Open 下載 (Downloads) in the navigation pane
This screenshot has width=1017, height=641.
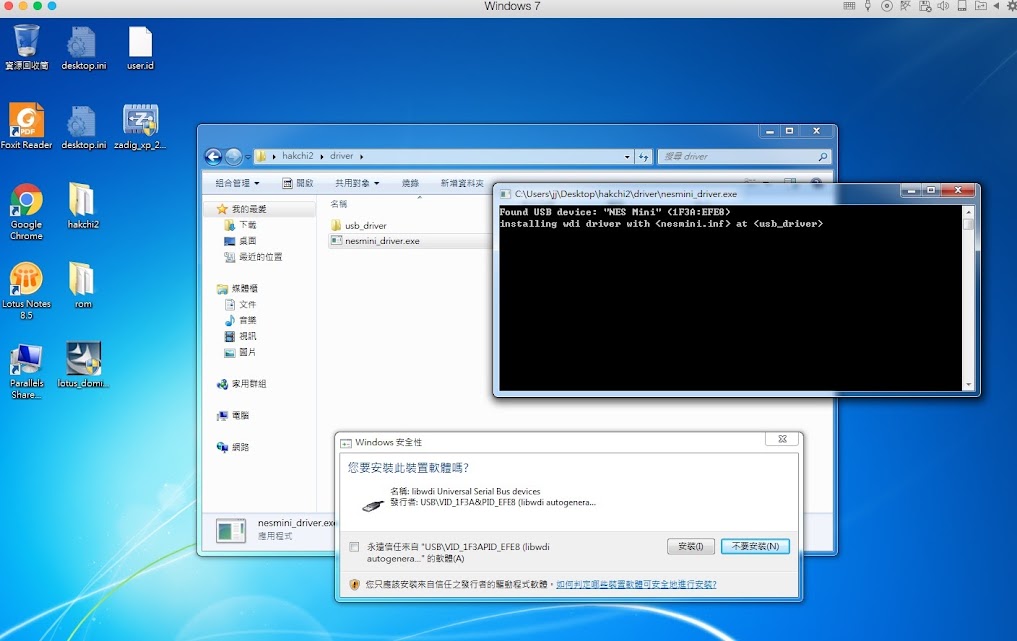240,225
